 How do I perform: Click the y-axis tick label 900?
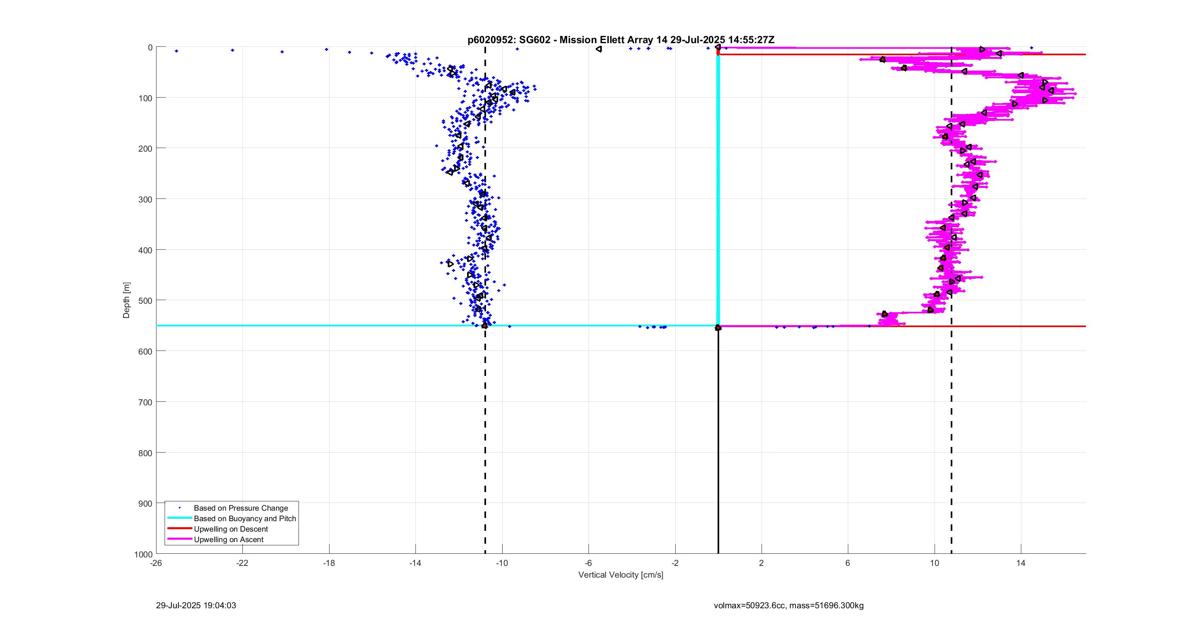tap(145, 503)
